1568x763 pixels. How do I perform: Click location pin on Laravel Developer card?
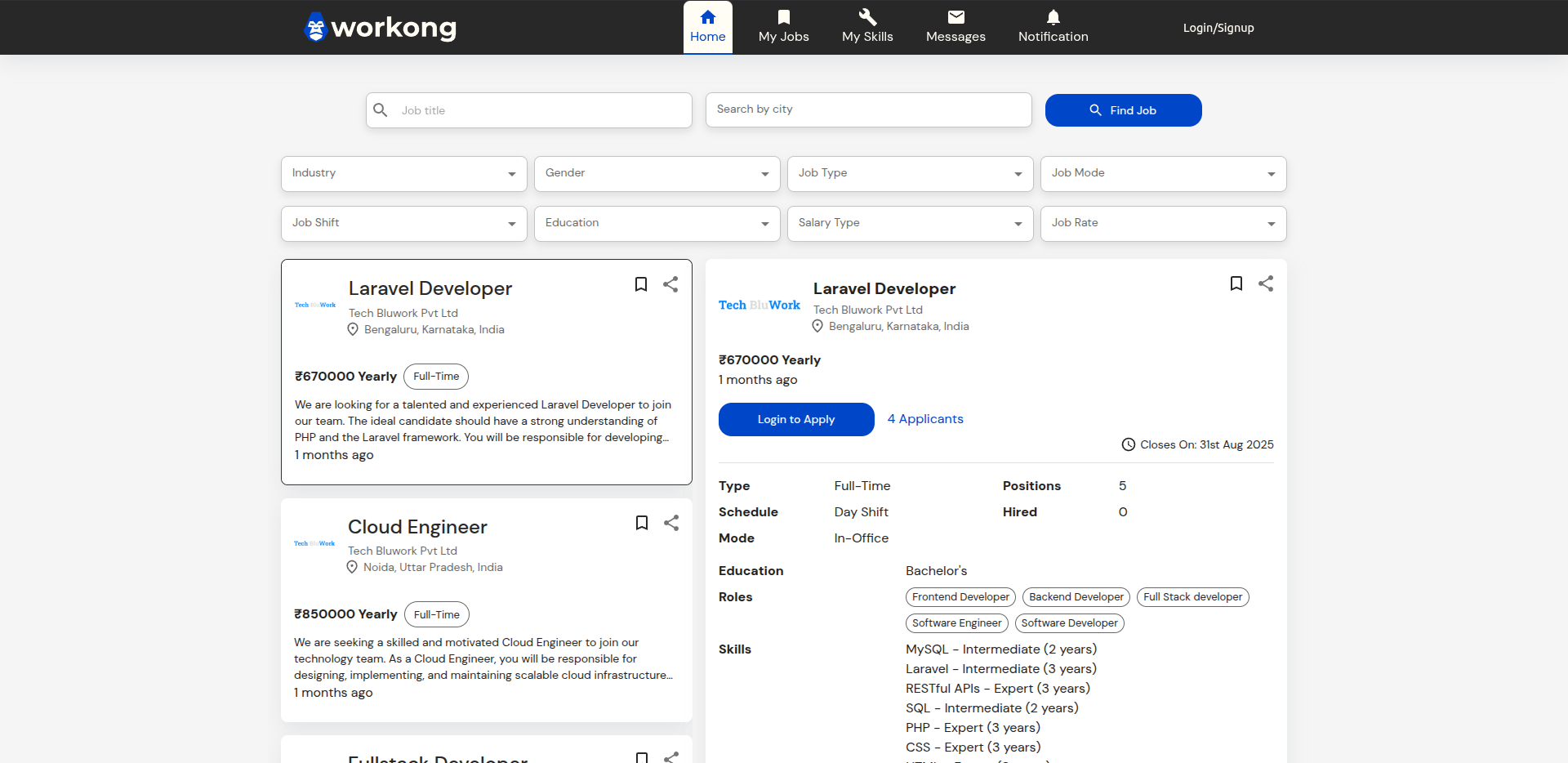353,329
